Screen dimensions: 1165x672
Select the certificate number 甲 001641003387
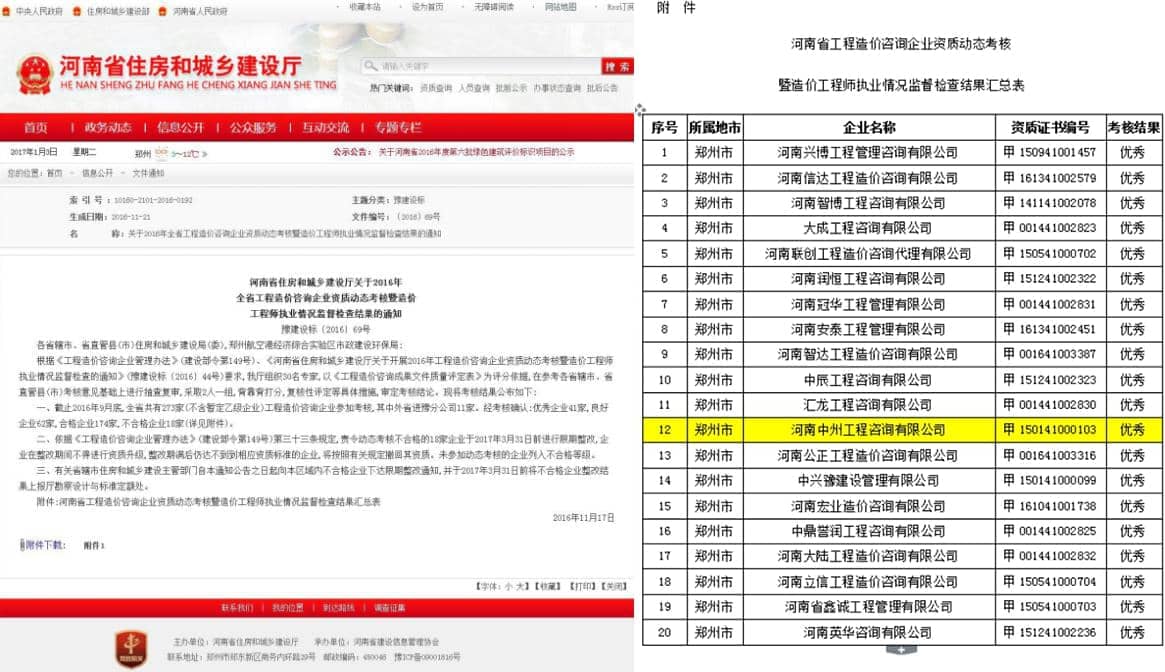pos(1050,355)
